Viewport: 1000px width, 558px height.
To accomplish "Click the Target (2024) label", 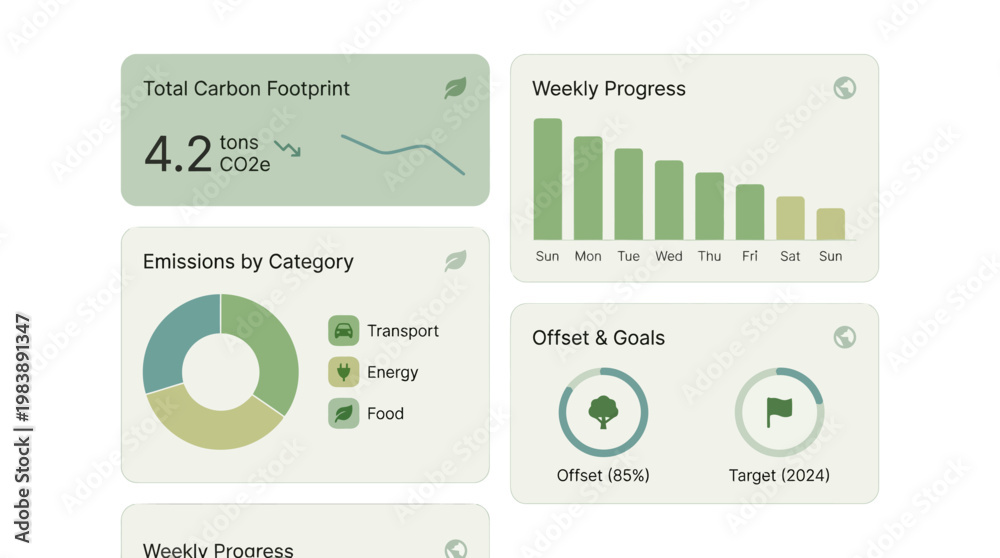I will pos(779,475).
